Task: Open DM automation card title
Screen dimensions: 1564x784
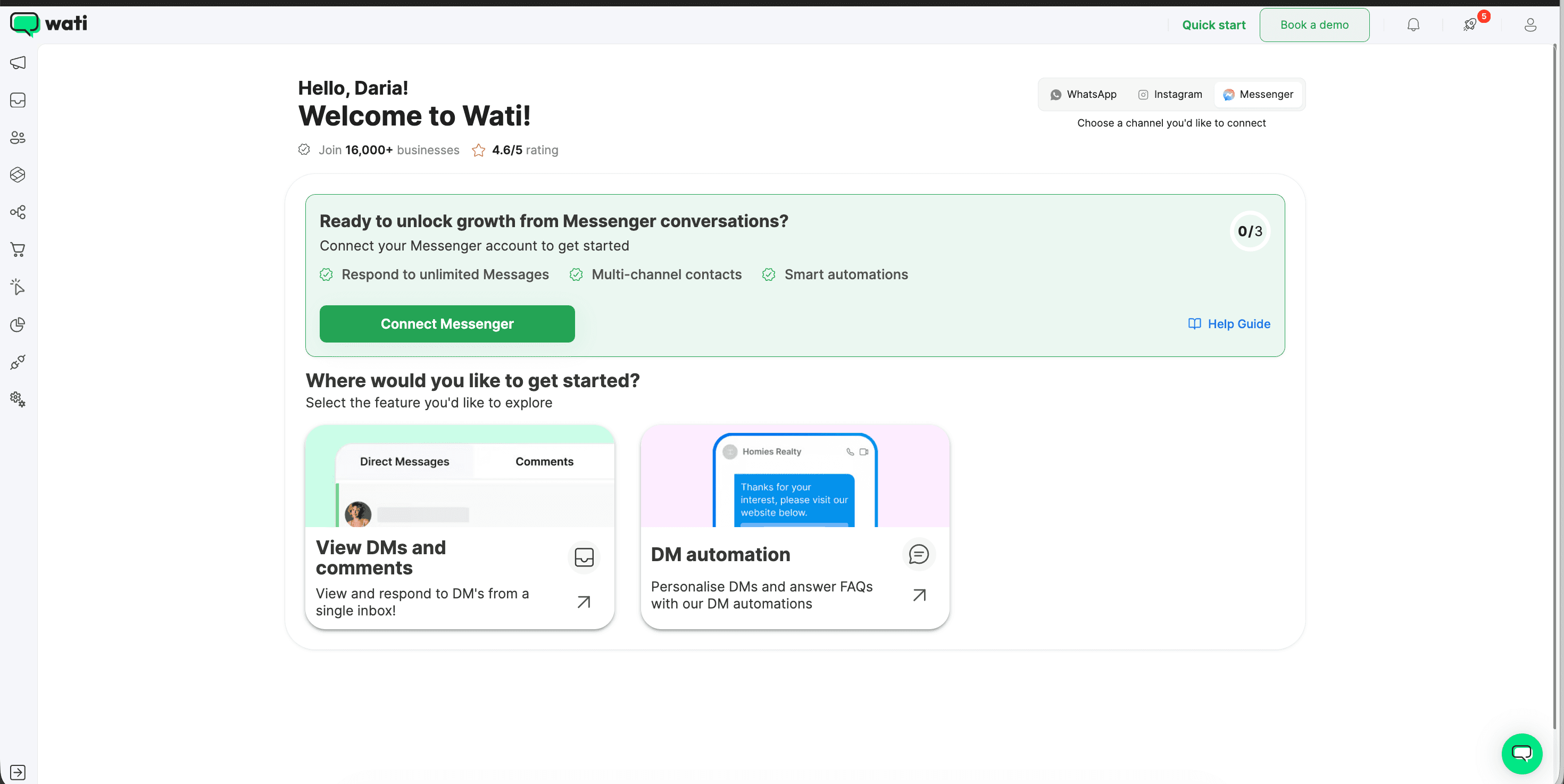Action: coord(720,554)
